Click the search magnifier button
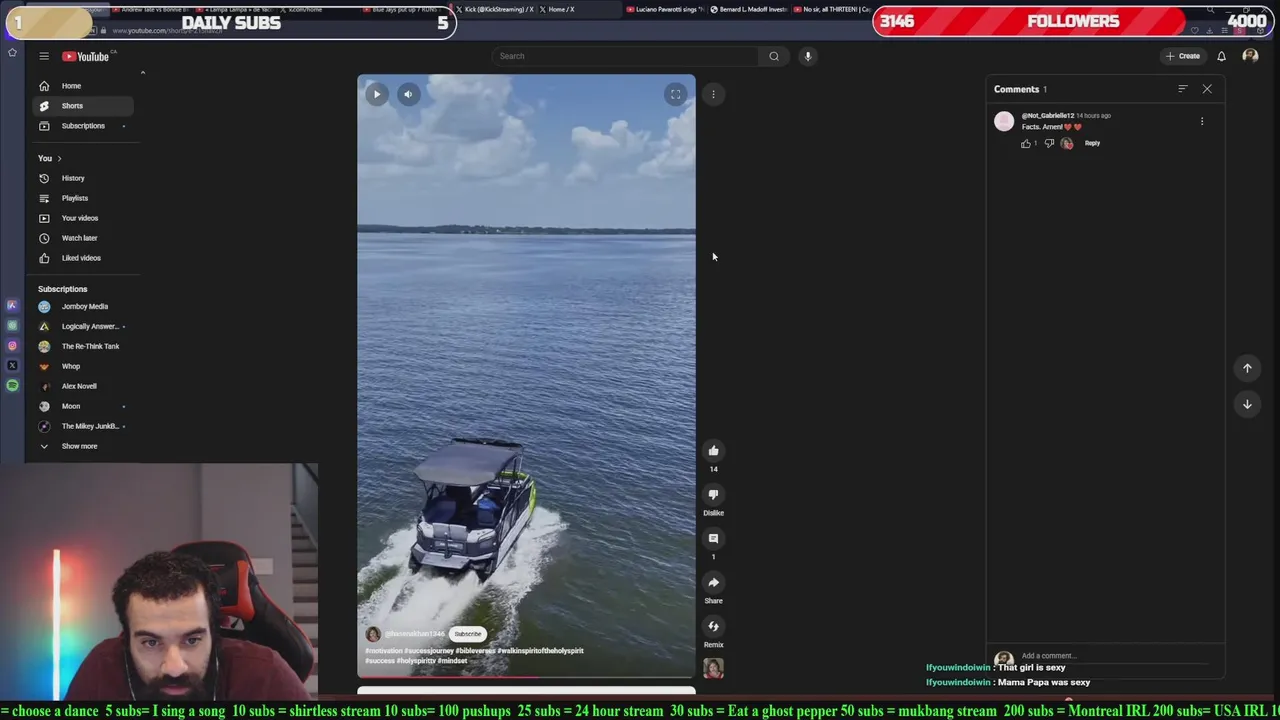 point(774,56)
